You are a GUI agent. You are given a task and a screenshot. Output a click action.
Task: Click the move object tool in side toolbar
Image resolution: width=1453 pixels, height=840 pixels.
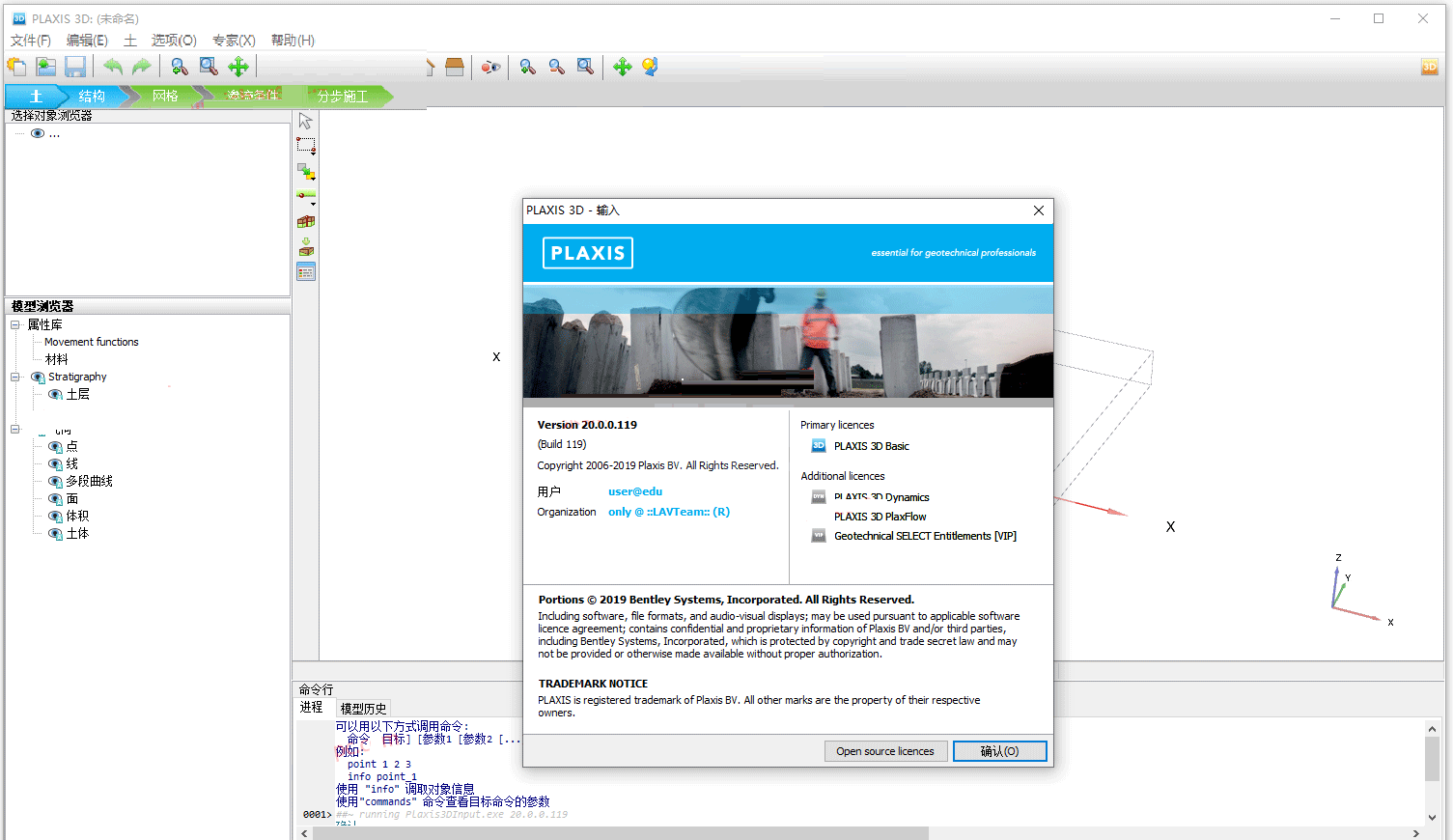(x=306, y=172)
